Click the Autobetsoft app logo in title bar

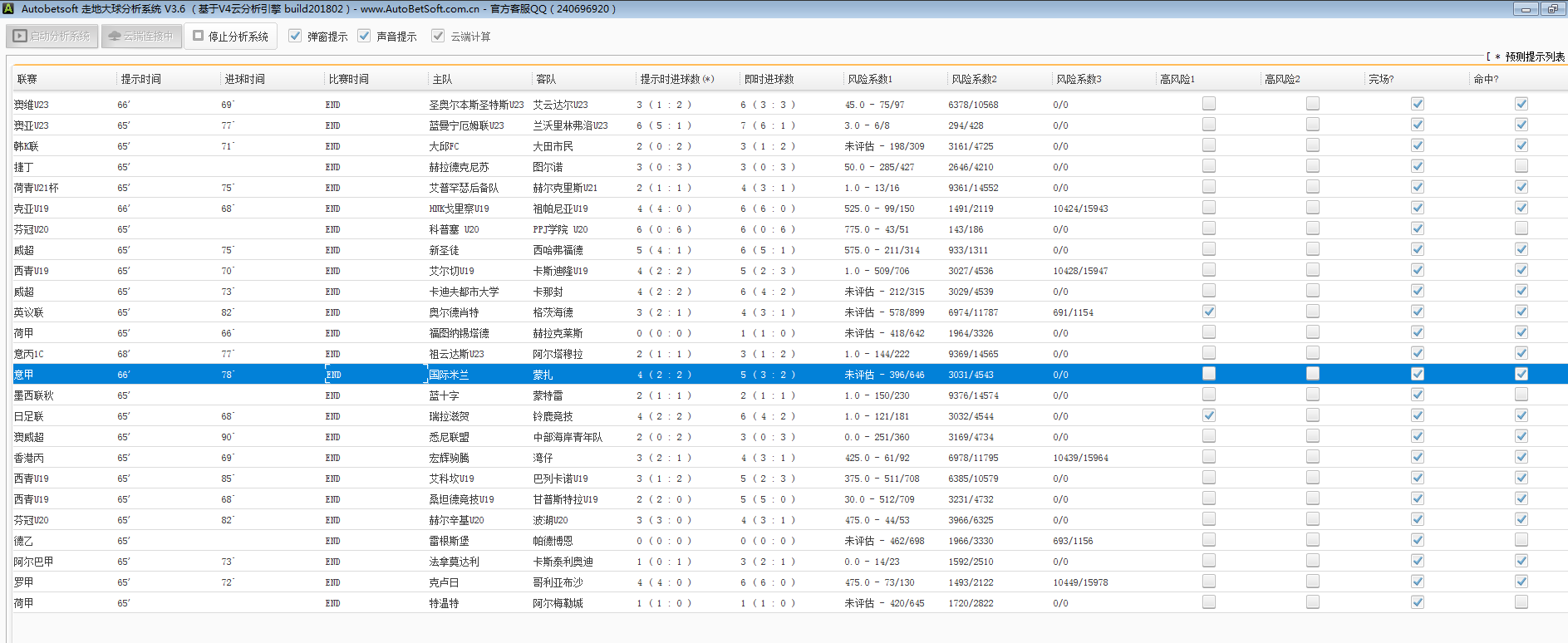click(7, 9)
